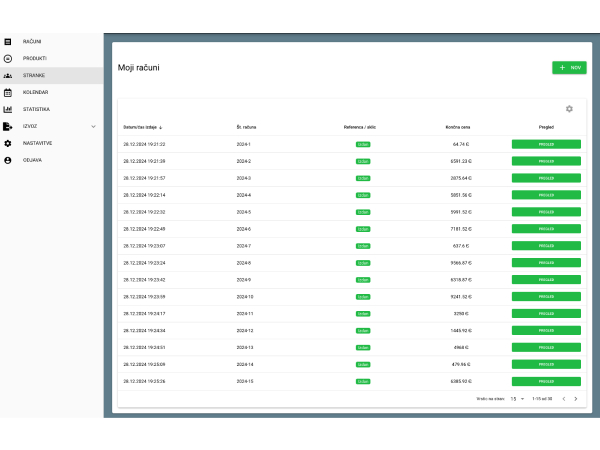Click the Odjava account icon
Image resolution: width=600 pixels, height=450 pixels.
point(8,160)
